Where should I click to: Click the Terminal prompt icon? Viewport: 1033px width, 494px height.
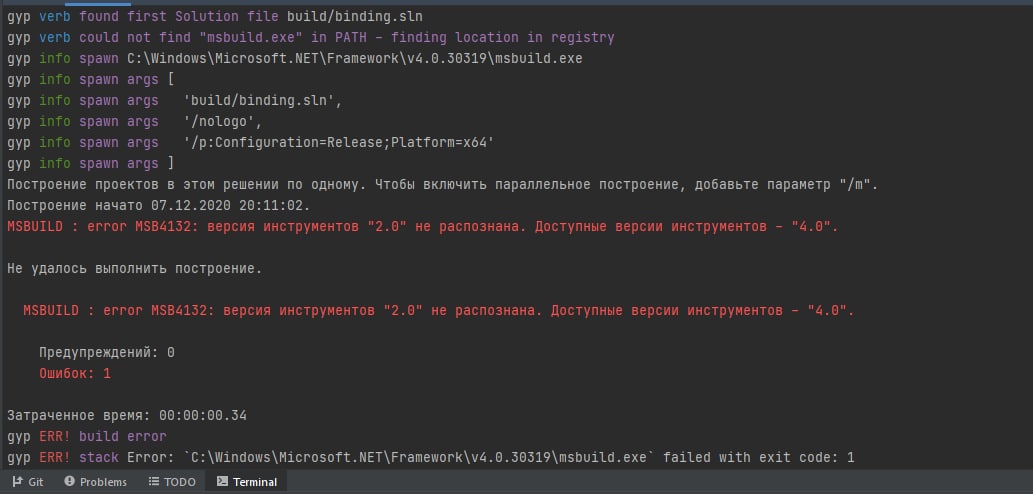click(x=222, y=481)
